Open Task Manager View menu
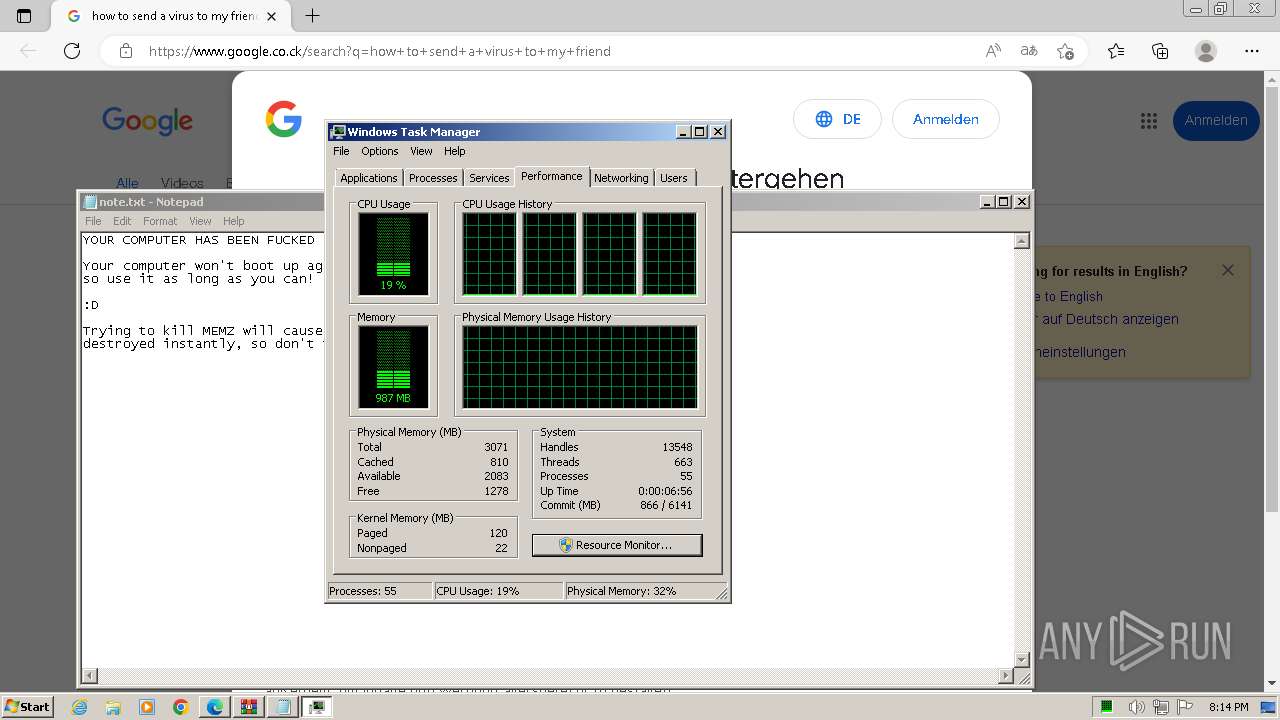 (x=421, y=151)
